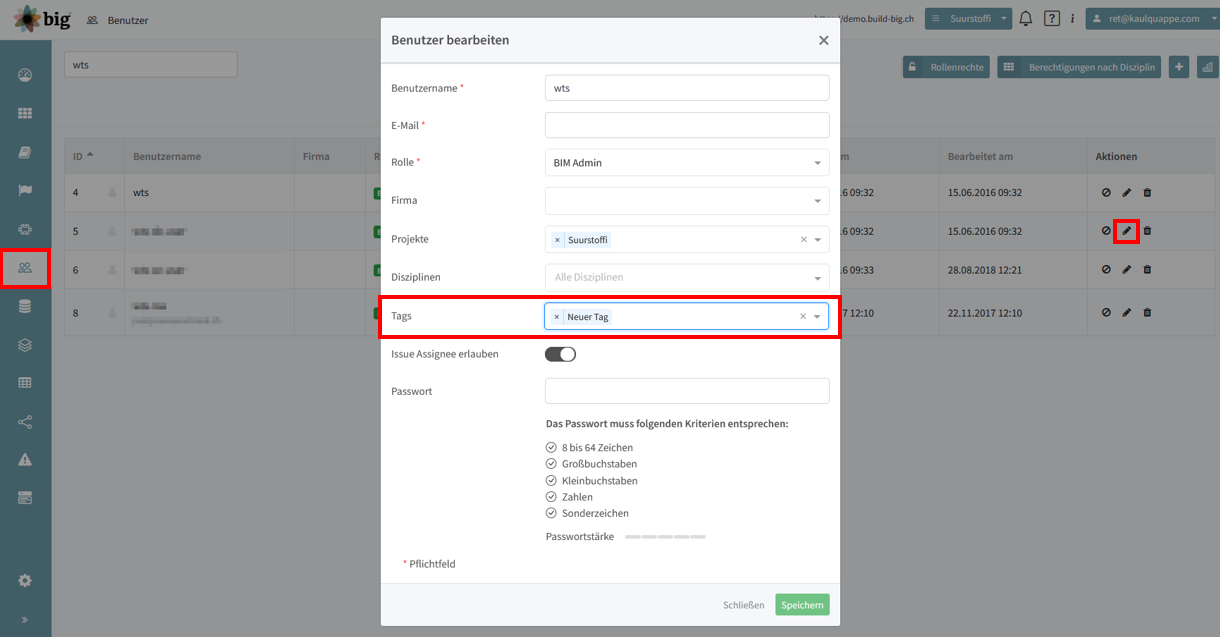
Task: Open the users icon in sidebar
Action: tap(25, 267)
